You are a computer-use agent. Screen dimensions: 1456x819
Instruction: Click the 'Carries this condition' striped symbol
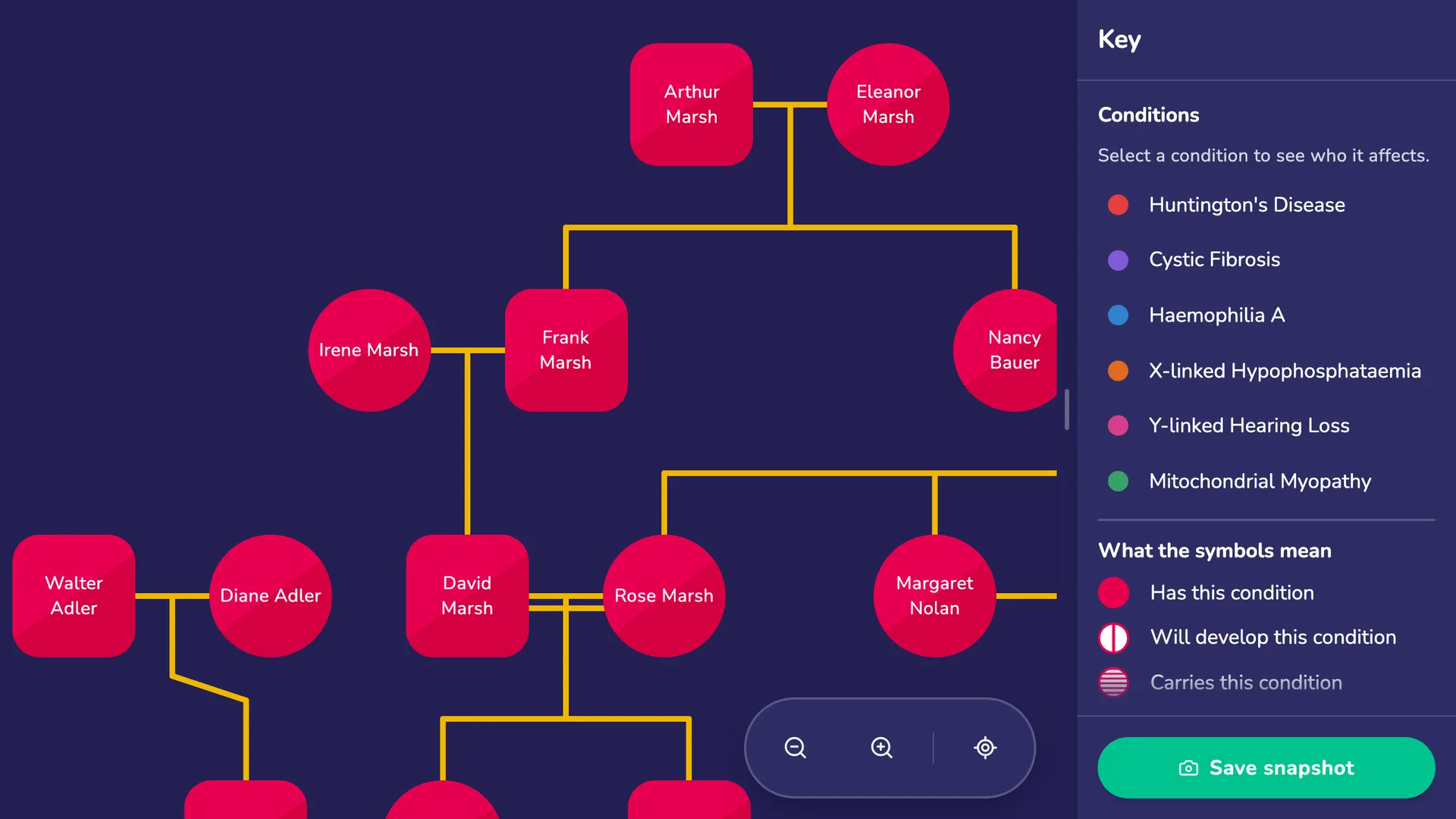(x=1113, y=682)
